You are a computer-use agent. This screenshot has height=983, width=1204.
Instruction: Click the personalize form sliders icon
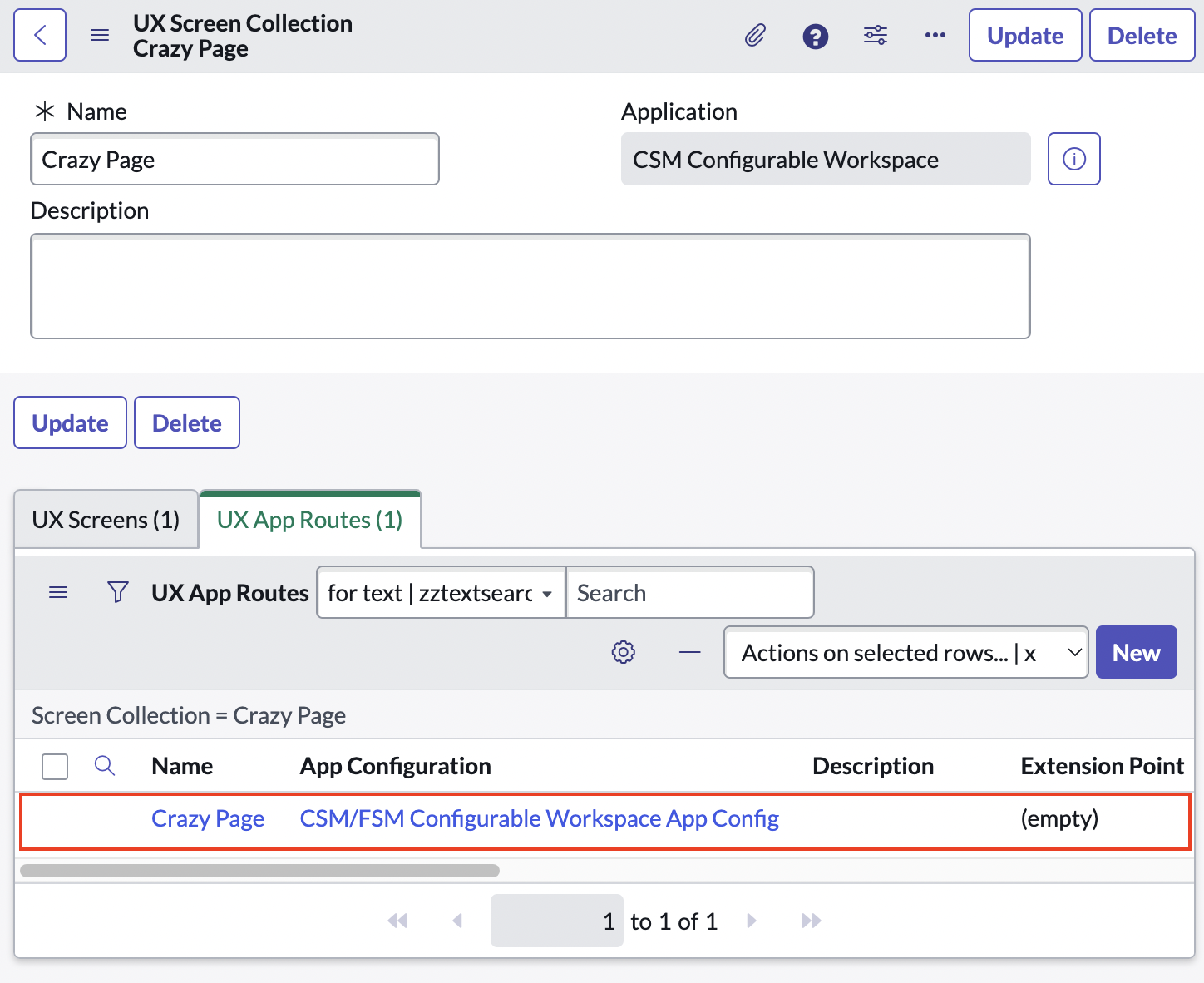click(875, 36)
